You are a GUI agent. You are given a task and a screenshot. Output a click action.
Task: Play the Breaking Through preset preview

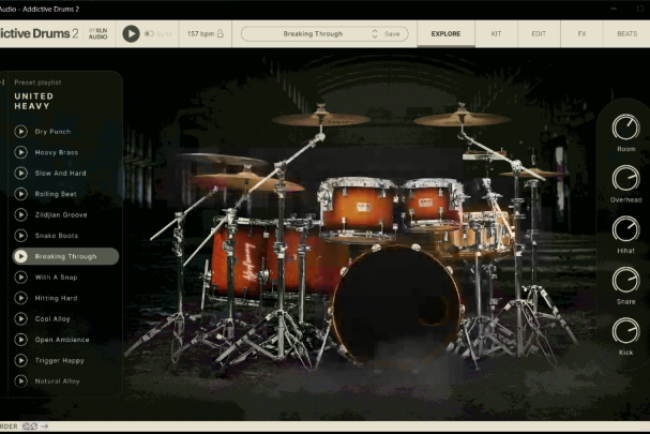point(21,256)
